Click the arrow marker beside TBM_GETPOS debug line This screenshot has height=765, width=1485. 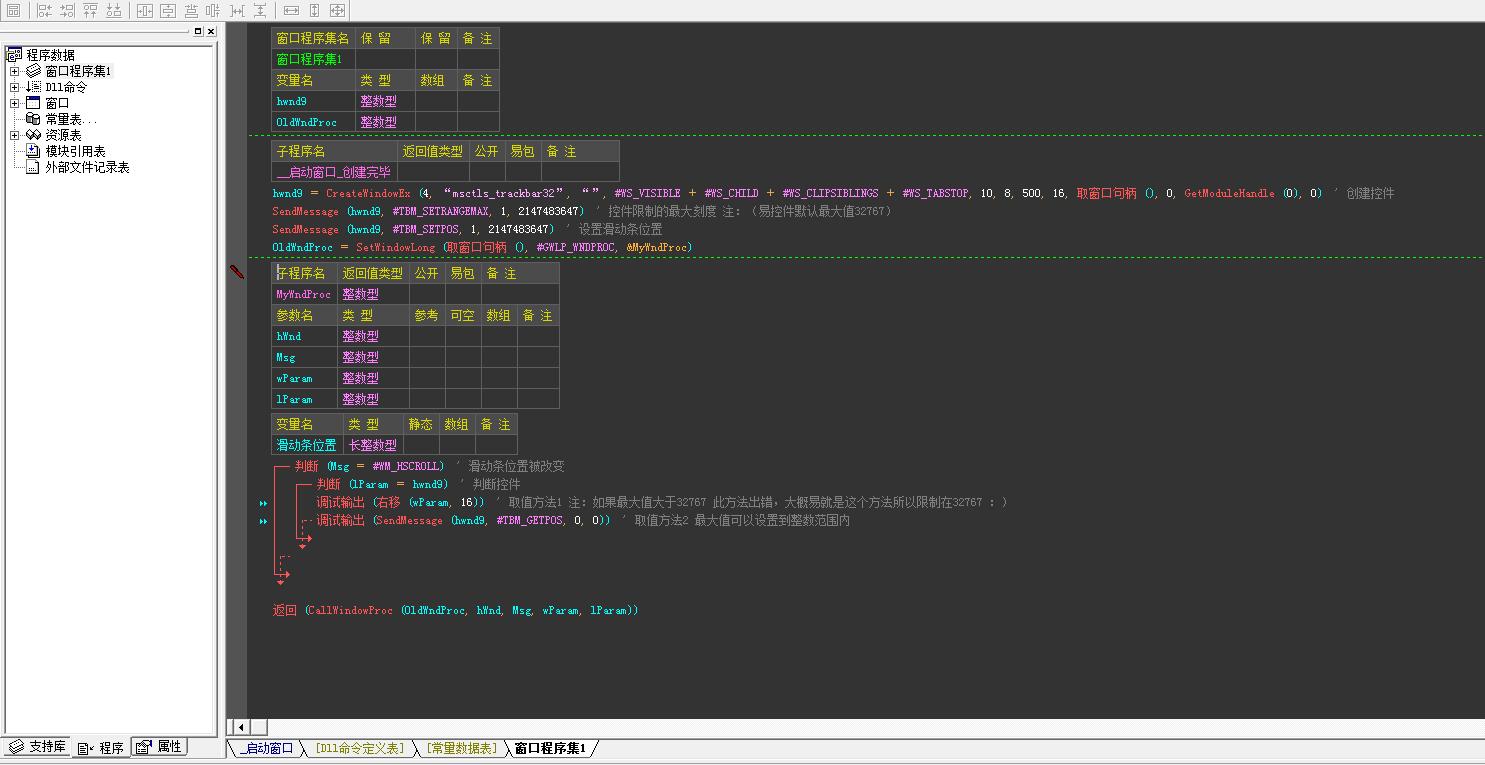click(264, 521)
